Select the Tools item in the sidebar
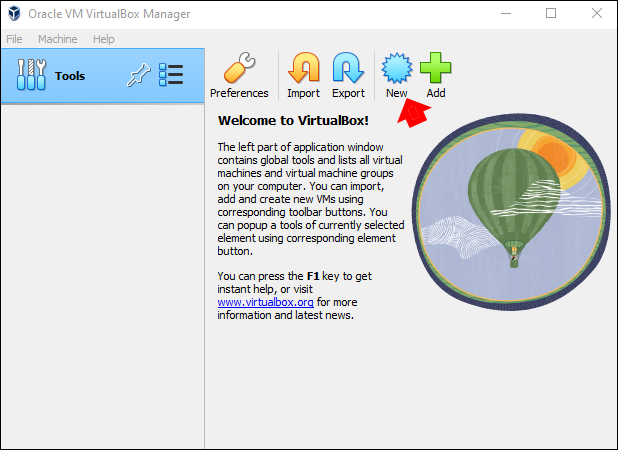The image size is (618, 450). click(102, 76)
